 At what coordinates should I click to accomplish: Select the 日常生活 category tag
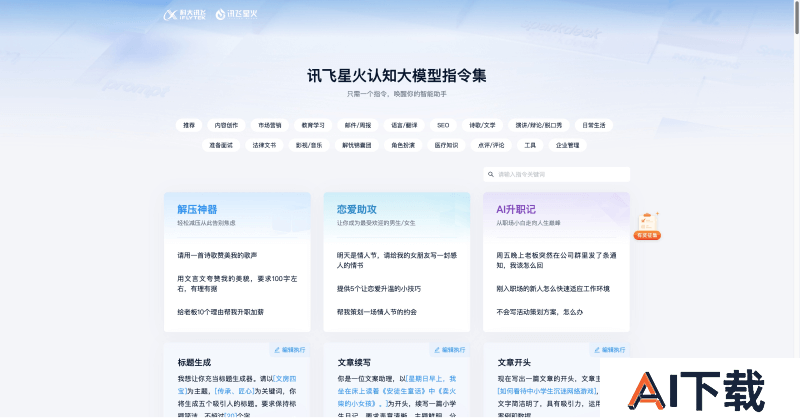pos(593,126)
